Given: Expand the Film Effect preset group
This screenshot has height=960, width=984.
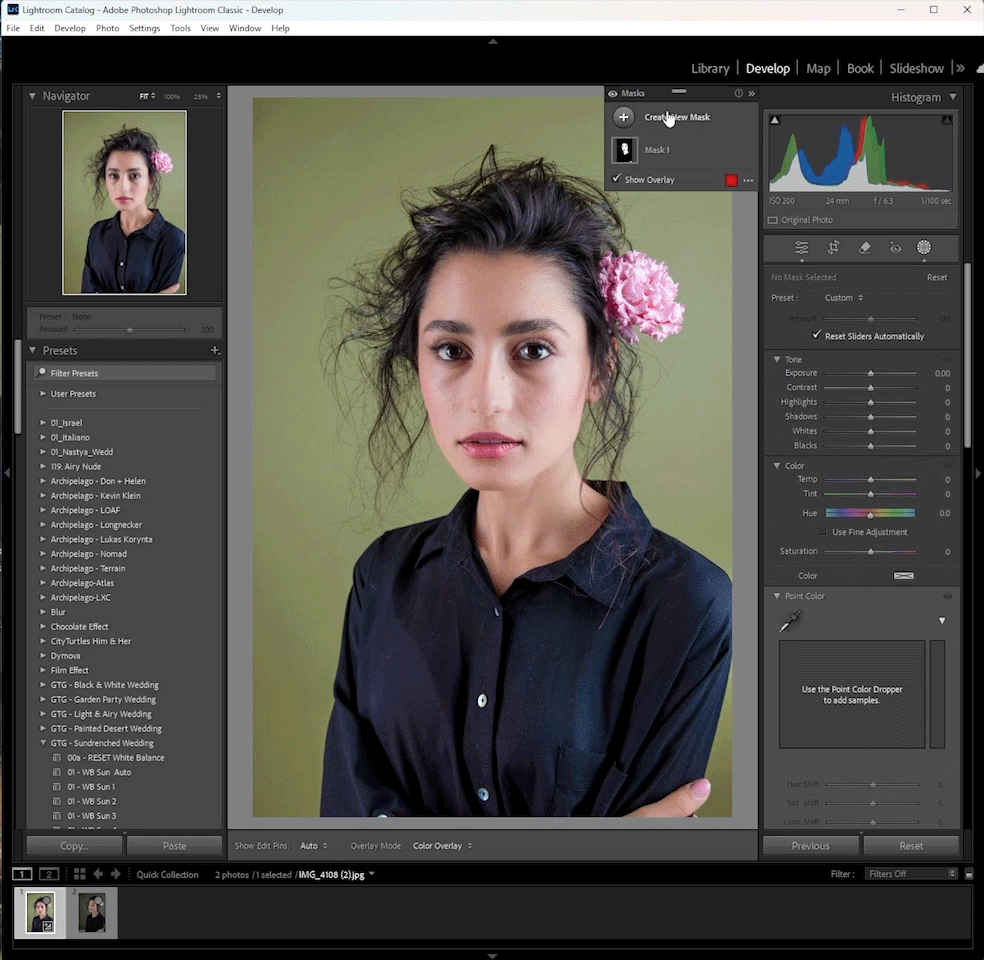Looking at the screenshot, I should pos(43,670).
